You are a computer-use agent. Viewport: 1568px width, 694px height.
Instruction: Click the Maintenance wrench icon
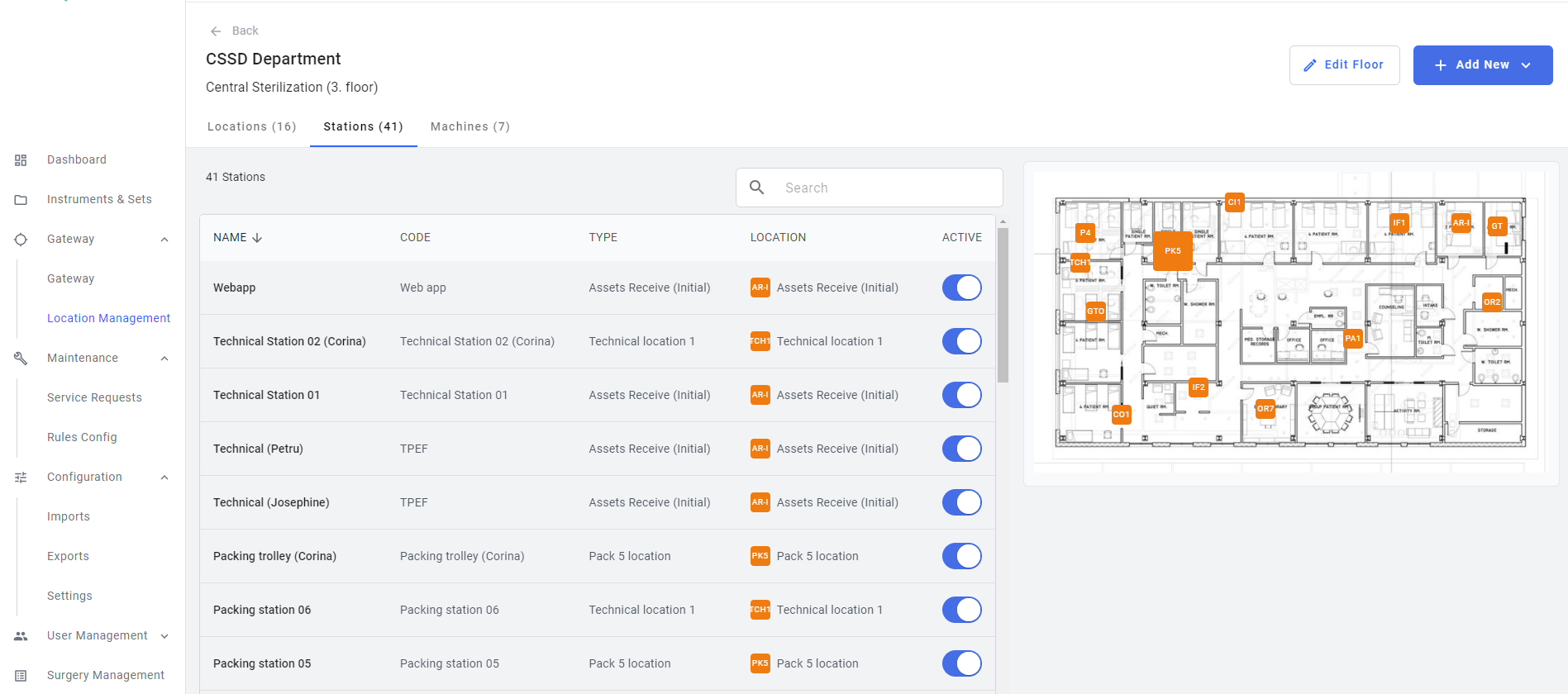[21, 359]
